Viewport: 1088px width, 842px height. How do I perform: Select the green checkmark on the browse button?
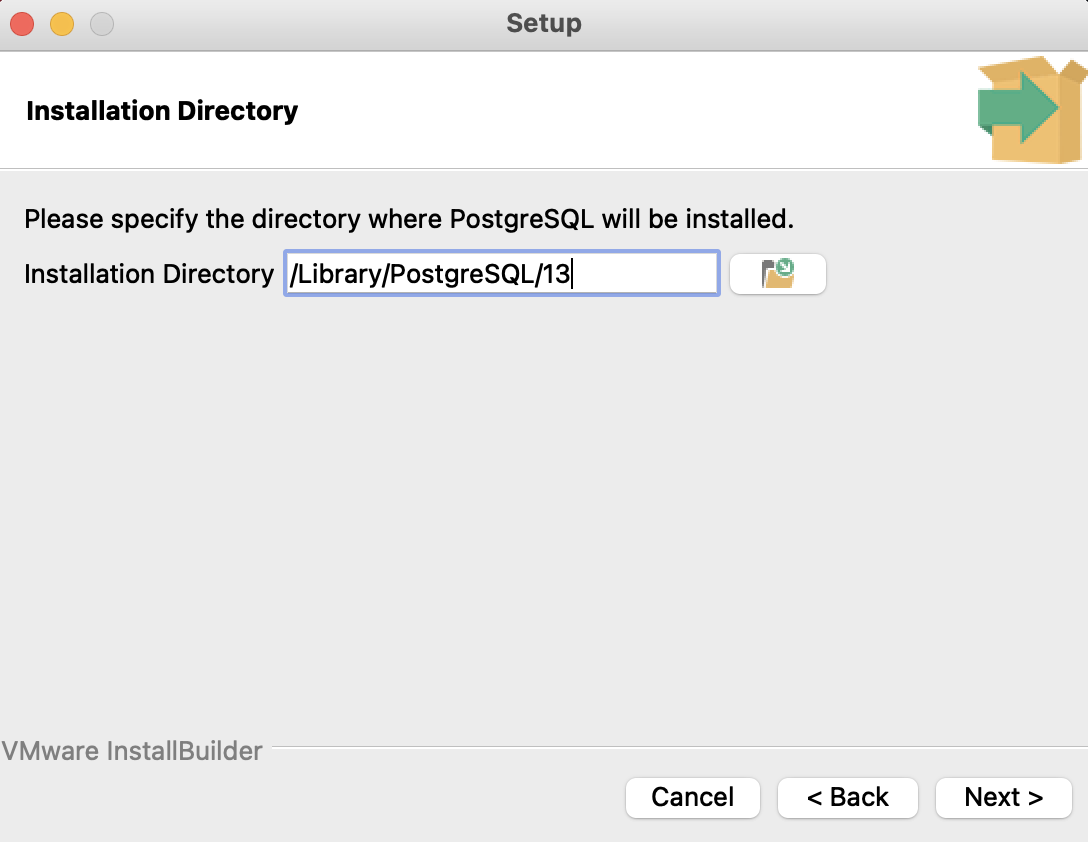click(x=787, y=266)
